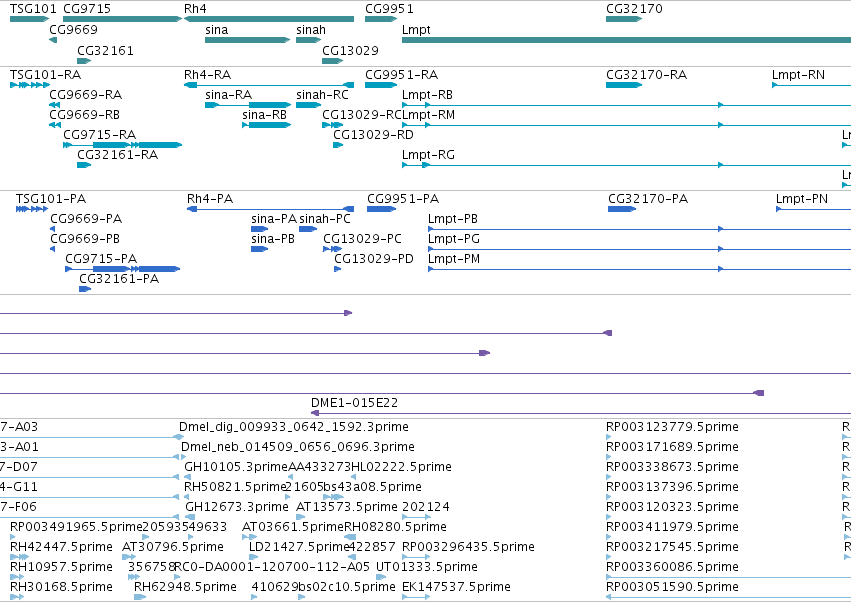851x602 pixels.
Task: Select the sinah-PC protein label
Action: click(325, 219)
